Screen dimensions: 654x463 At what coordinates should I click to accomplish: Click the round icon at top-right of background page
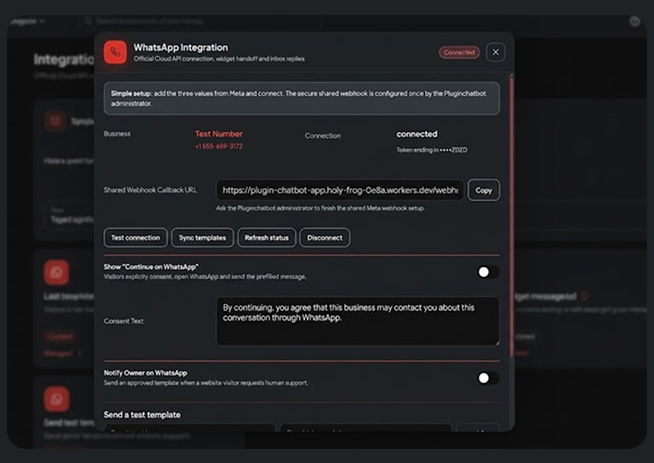tap(635, 21)
